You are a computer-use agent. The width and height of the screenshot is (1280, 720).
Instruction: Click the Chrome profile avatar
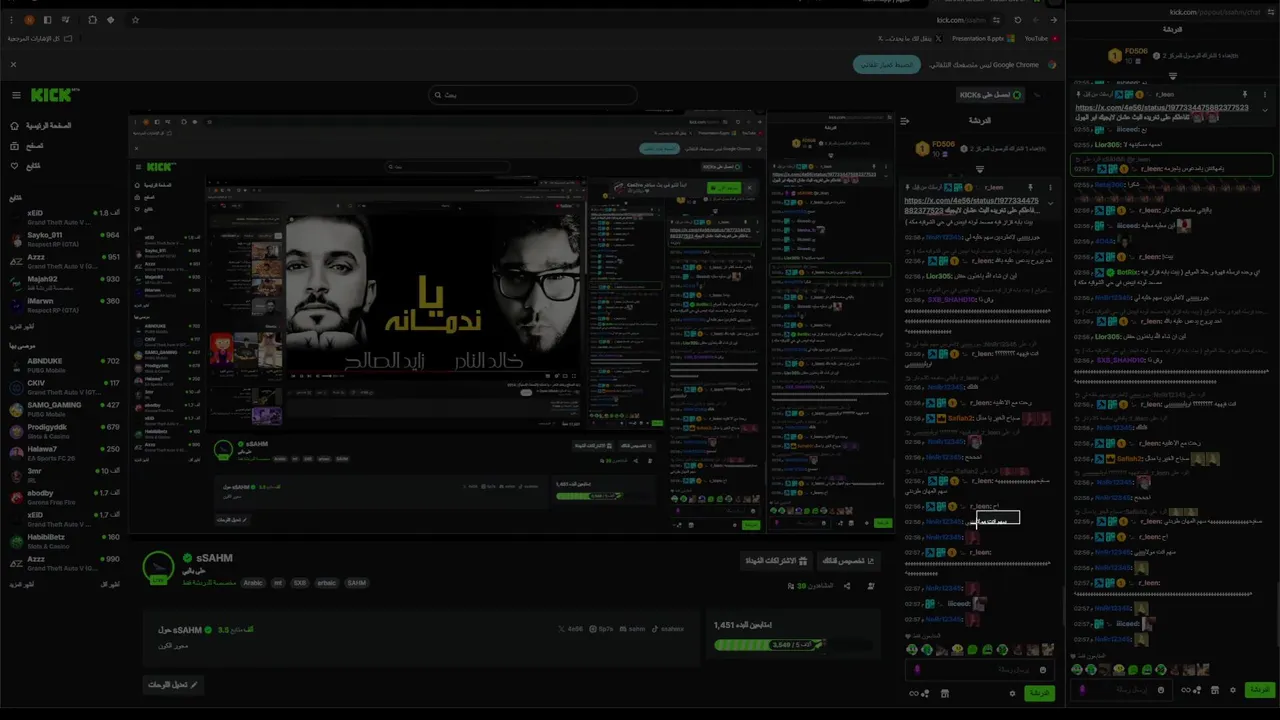pos(29,20)
